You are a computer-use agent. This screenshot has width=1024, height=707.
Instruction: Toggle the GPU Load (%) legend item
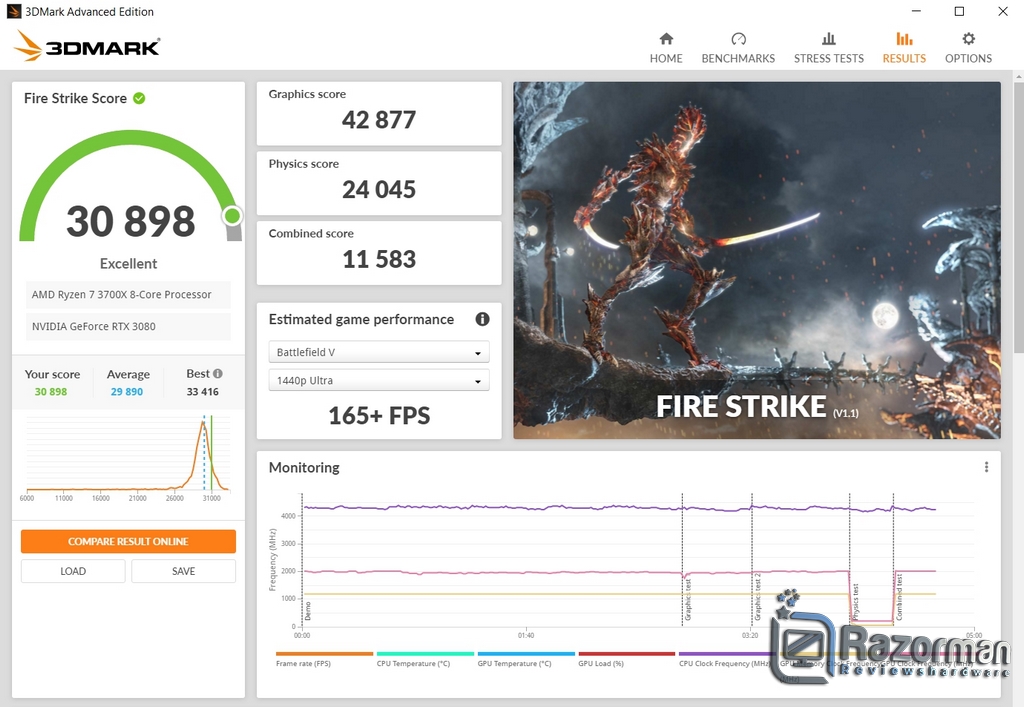(626, 659)
